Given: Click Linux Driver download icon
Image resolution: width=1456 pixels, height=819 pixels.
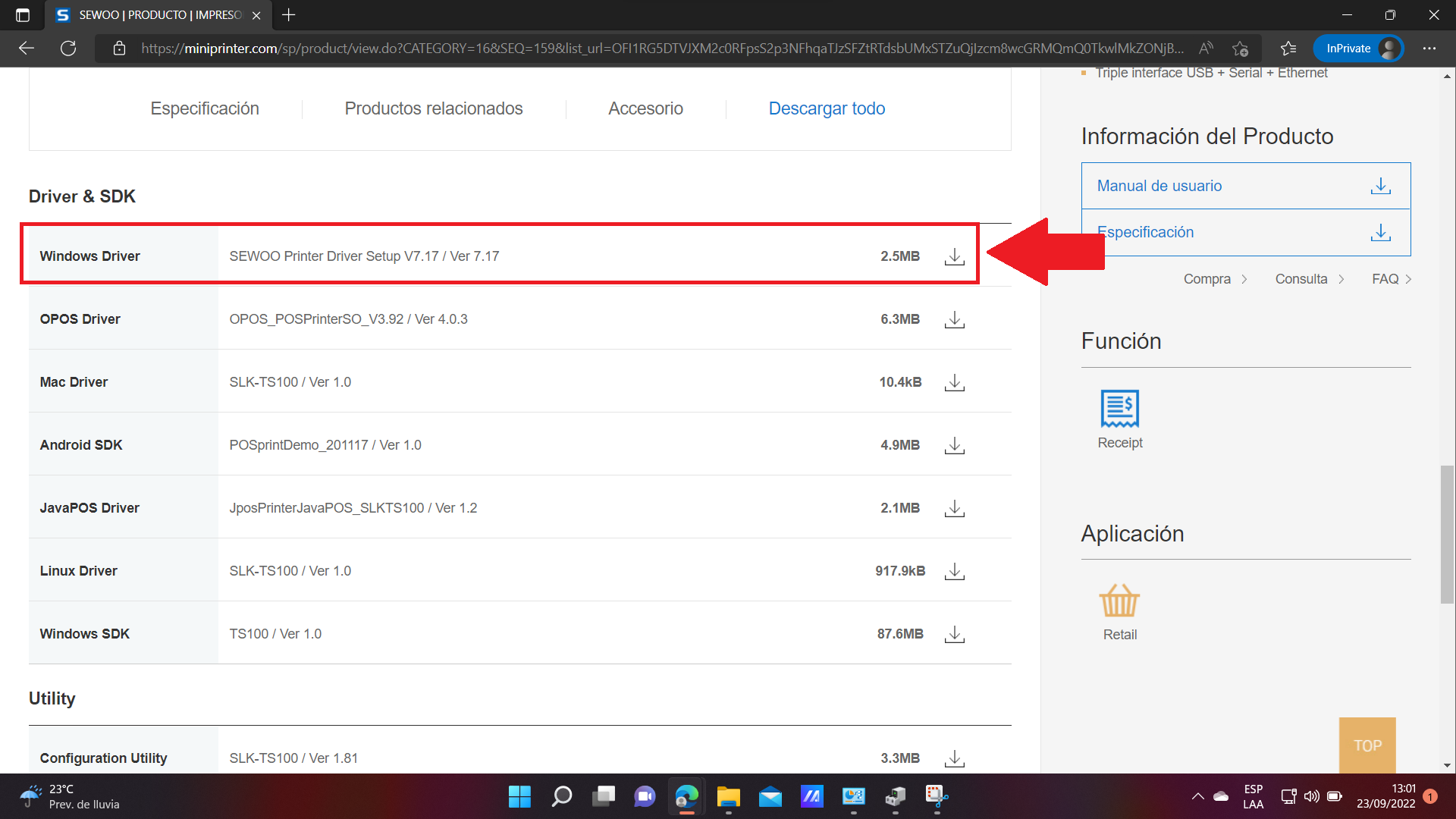Looking at the screenshot, I should (954, 571).
